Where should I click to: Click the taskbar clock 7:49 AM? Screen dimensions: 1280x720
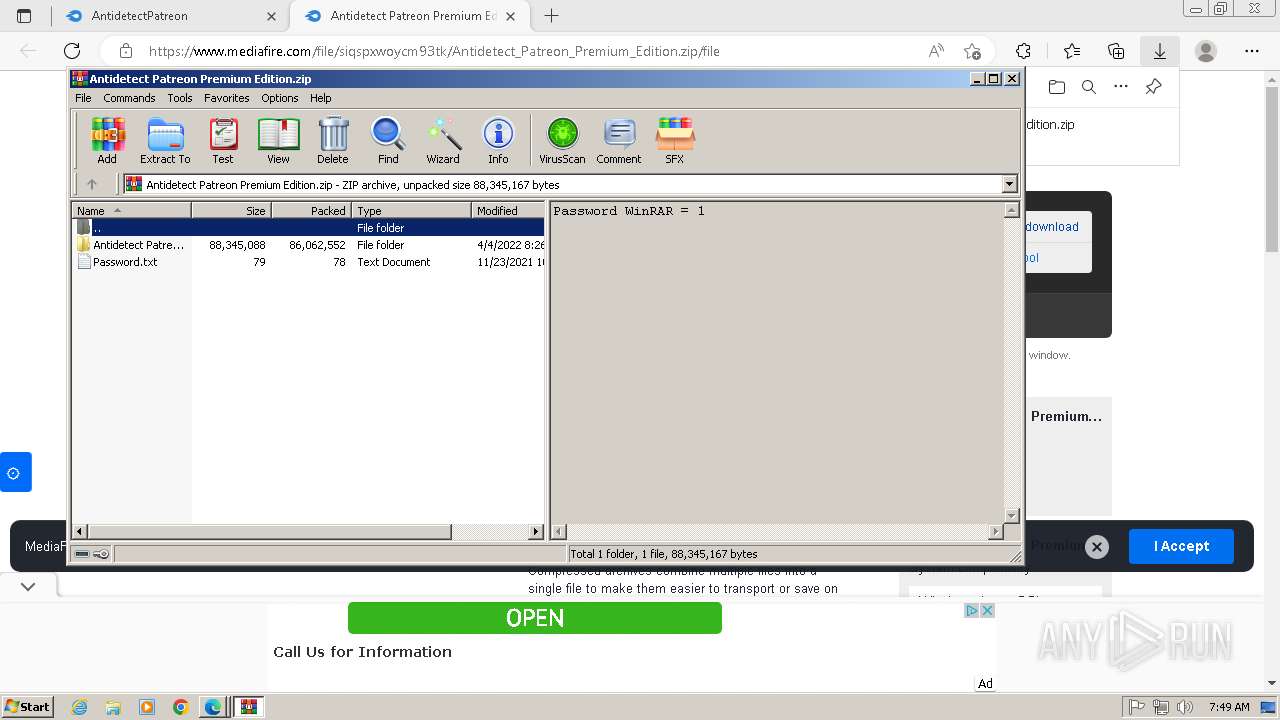pyautogui.click(x=1229, y=707)
